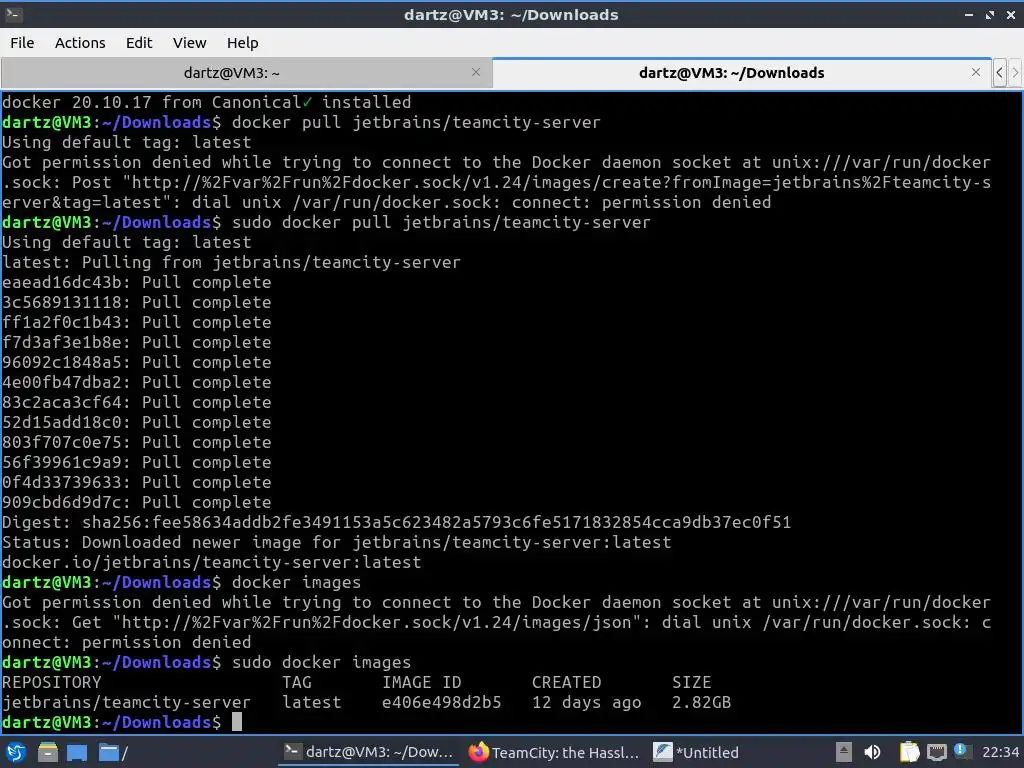
Task: Switch to the *Untitled editor window
Action: [x=696, y=752]
